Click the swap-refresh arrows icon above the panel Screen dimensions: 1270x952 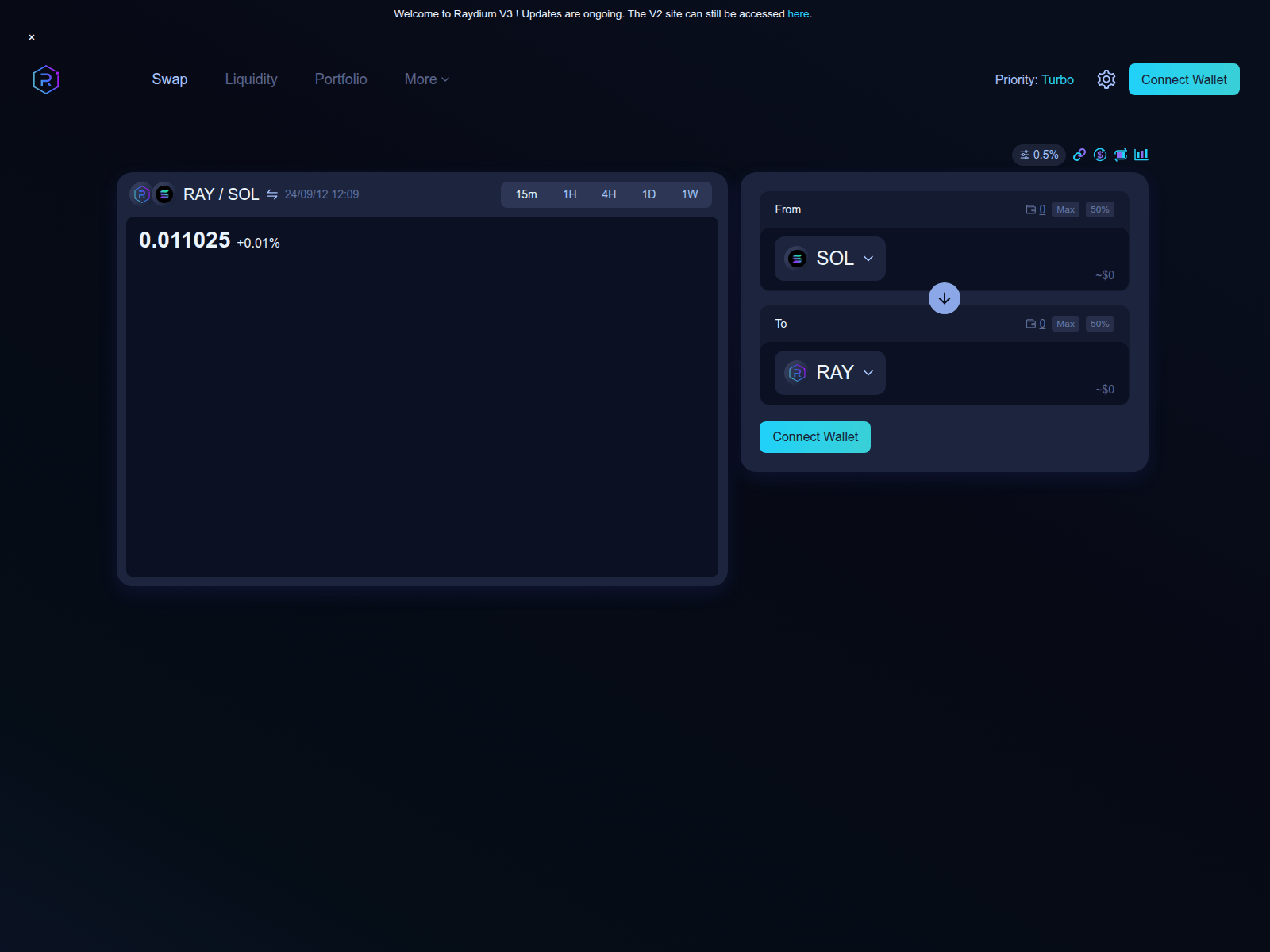tap(1121, 155)
